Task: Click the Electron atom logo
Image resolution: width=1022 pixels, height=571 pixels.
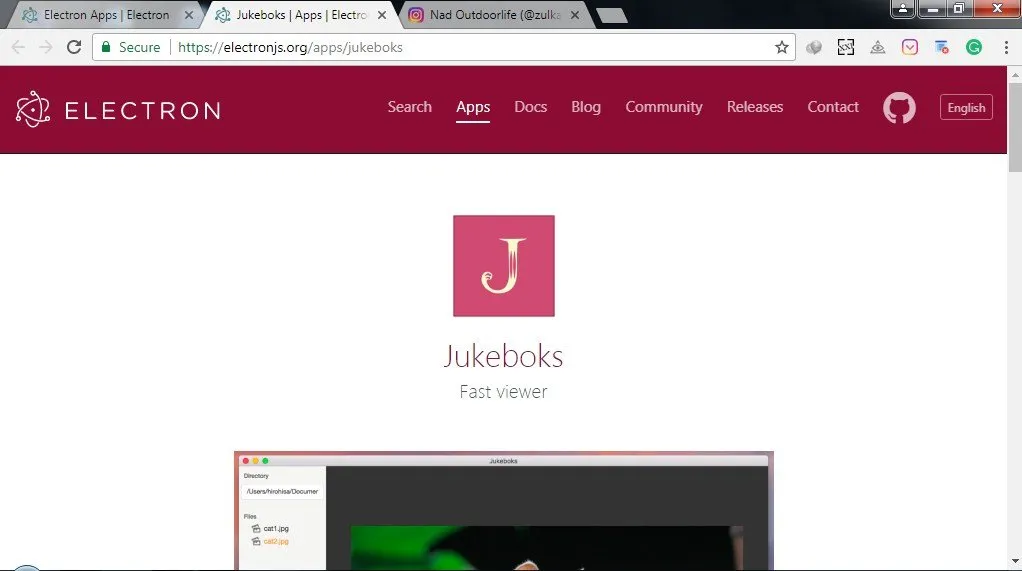Action: pos(33,109)
